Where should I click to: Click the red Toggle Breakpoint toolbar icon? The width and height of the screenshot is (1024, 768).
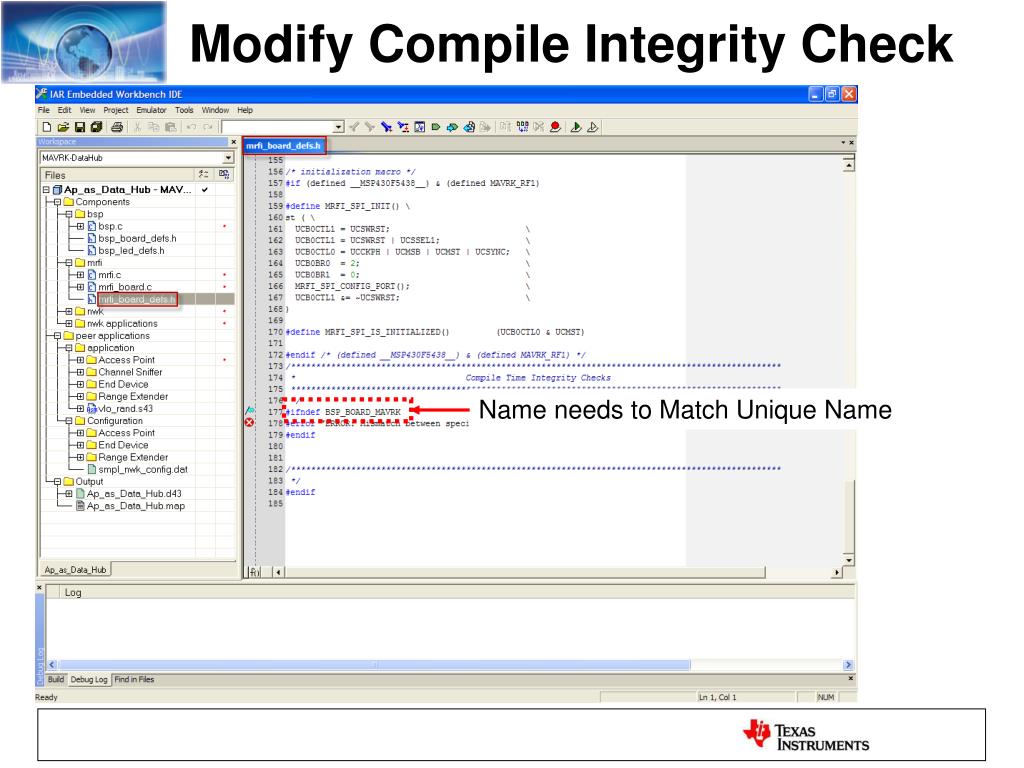click(x=555, y=127)
